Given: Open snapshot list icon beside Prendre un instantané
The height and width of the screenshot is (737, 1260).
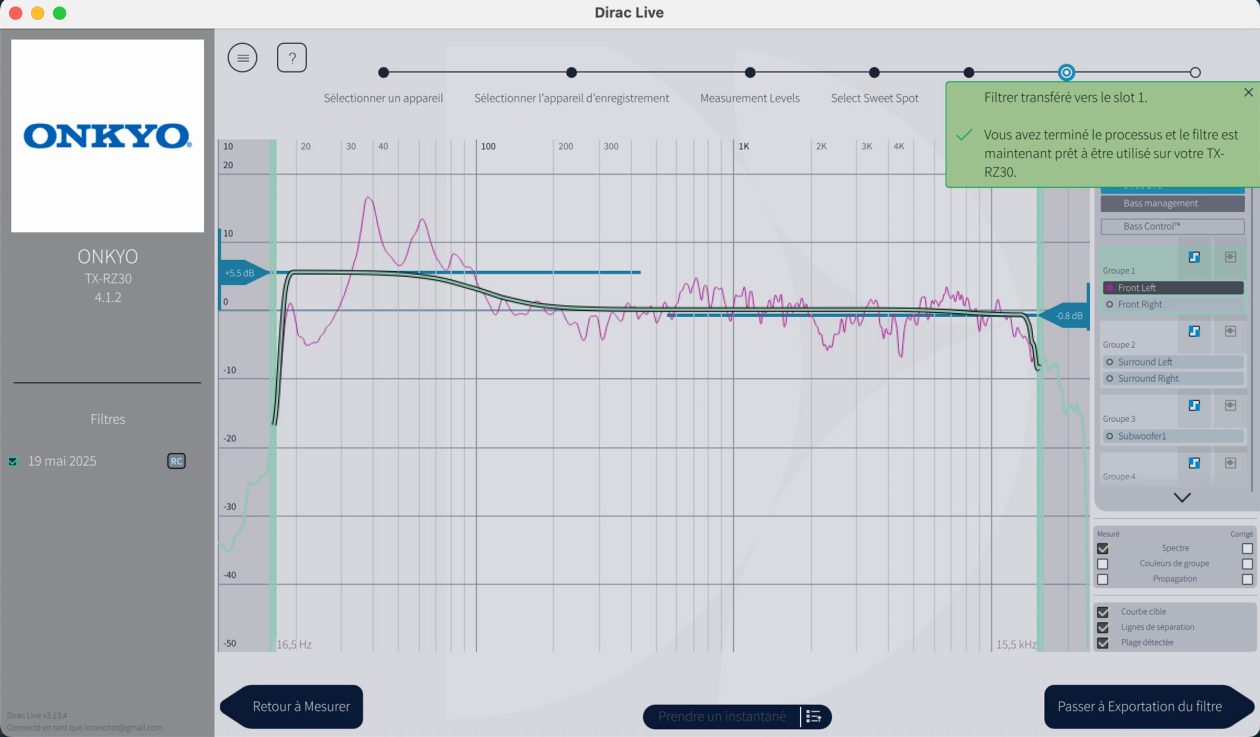Looking at the screenshot, I should [814, 717].
